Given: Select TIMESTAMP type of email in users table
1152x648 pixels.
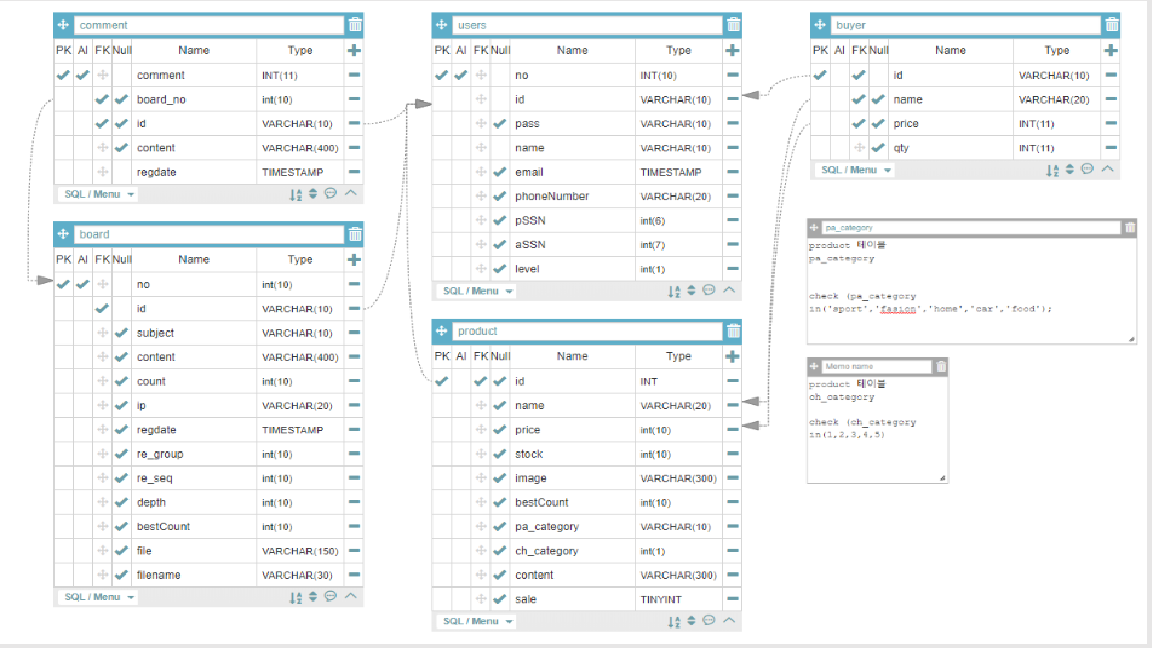Looking at the screenshot, I should pos(671,172).
